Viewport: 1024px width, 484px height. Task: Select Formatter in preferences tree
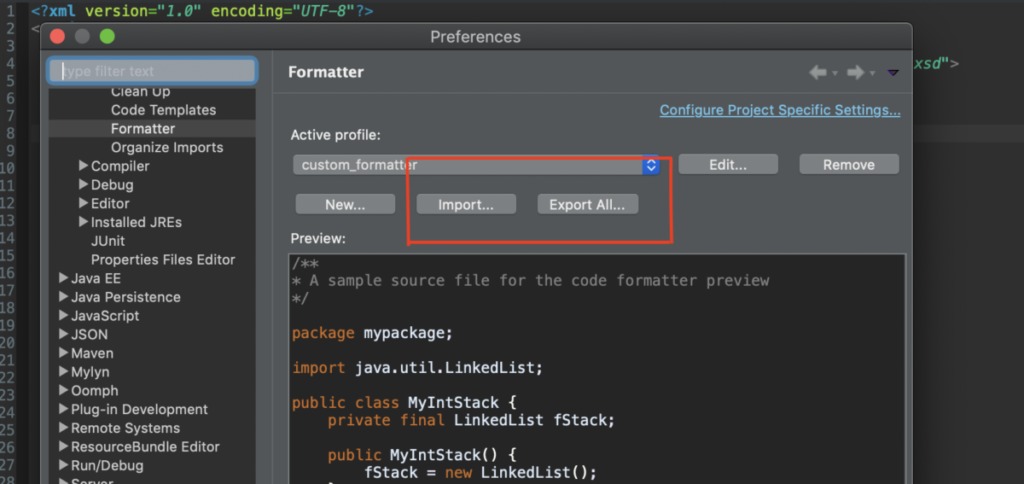[143, 129]
